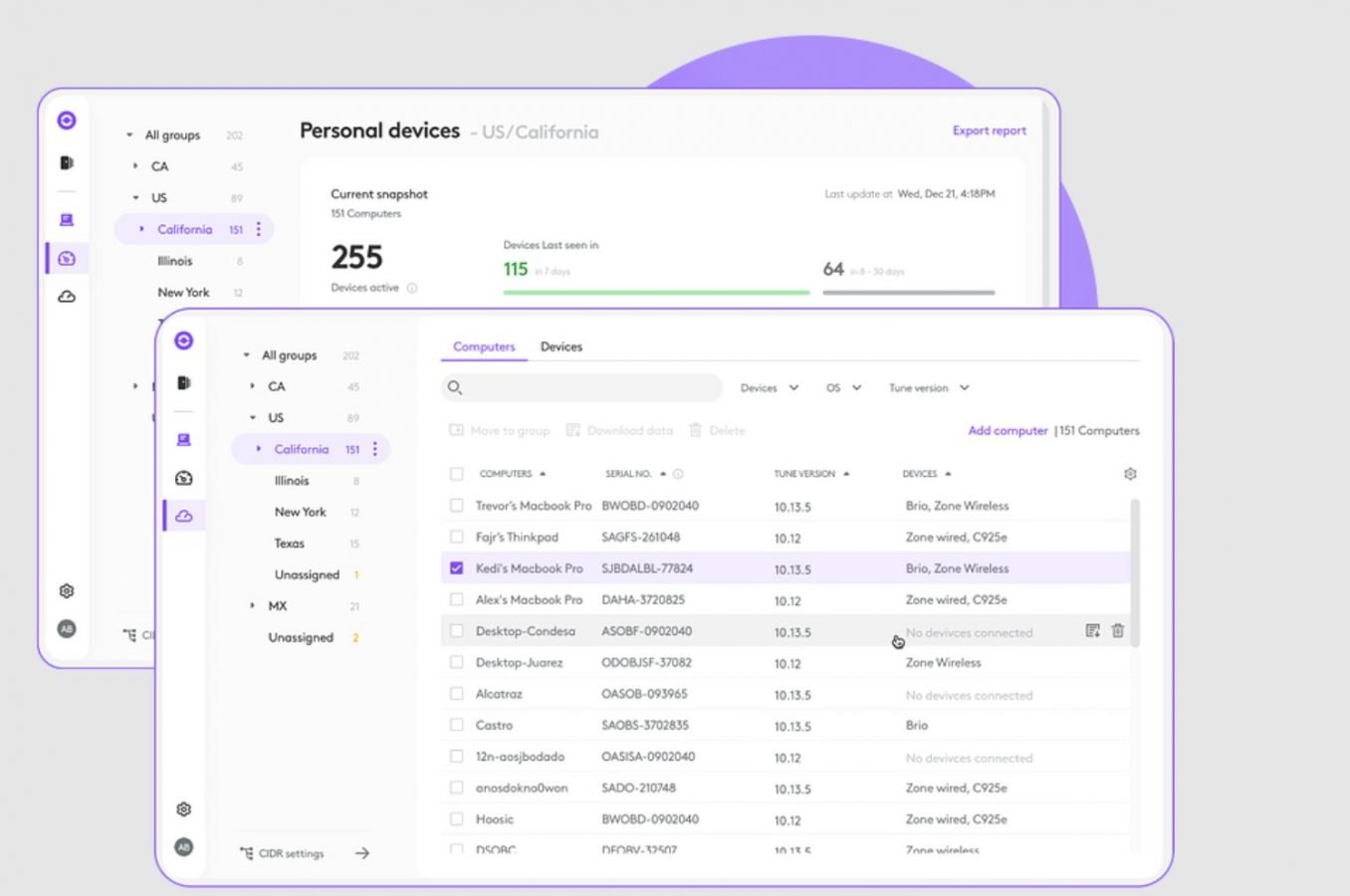Check the Trevor's Macbook Pro checkbox
Screen dimensions: 1350x896
pos(456,506)
